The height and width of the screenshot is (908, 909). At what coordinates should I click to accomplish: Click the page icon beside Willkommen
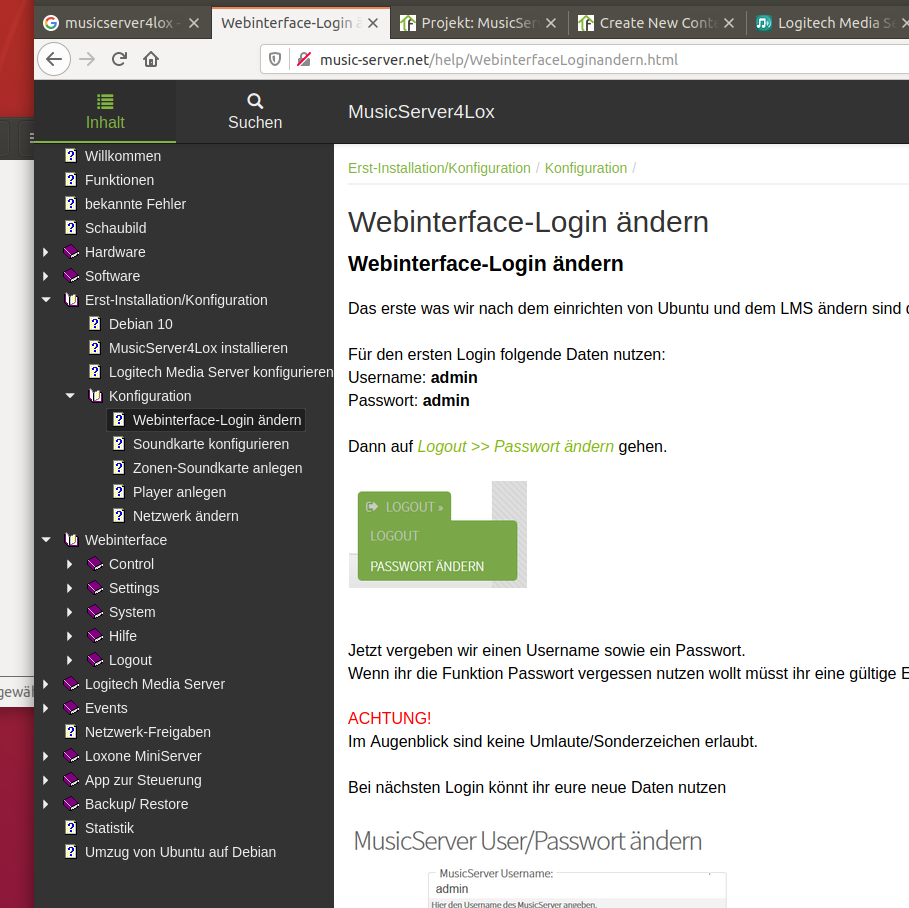pyautogui.click(x=71, y=156)
